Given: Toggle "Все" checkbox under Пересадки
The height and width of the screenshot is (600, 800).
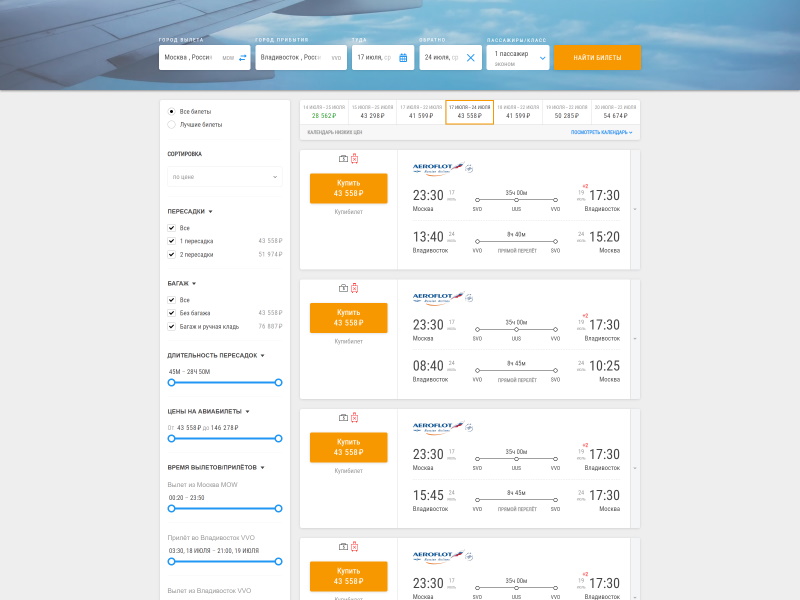Looking at the screenshot, I should [171, 228].
